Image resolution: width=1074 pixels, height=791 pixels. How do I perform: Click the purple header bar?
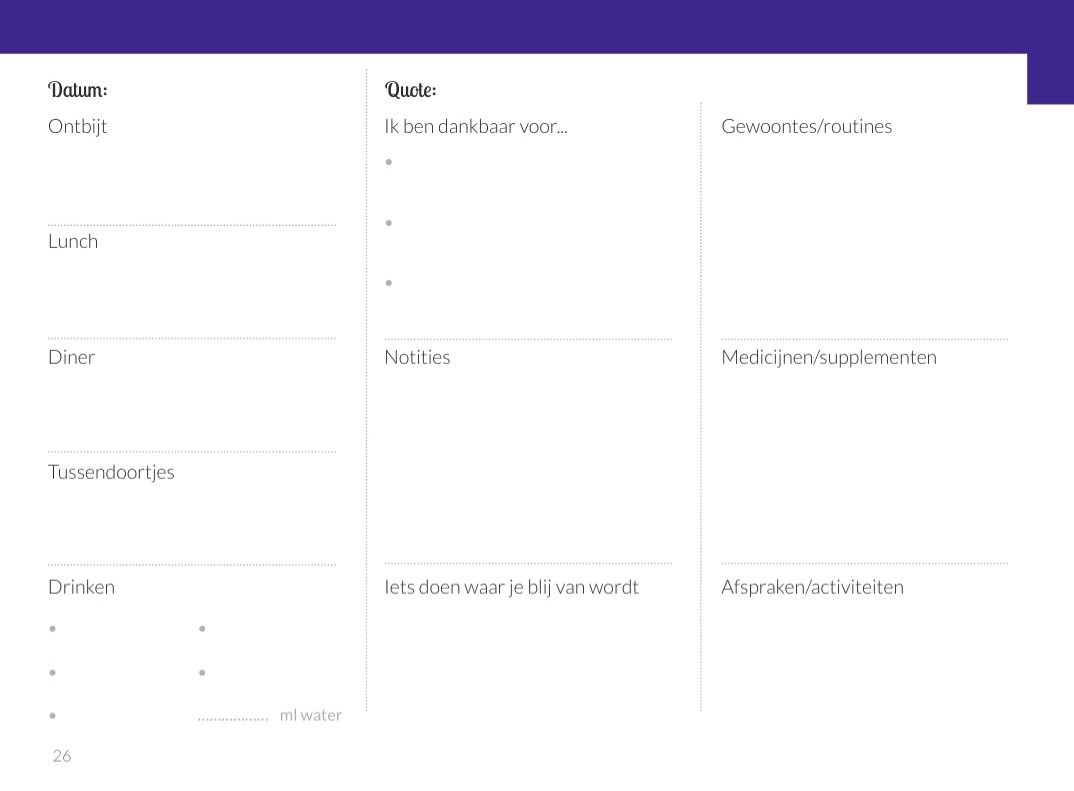click(514, 27)
